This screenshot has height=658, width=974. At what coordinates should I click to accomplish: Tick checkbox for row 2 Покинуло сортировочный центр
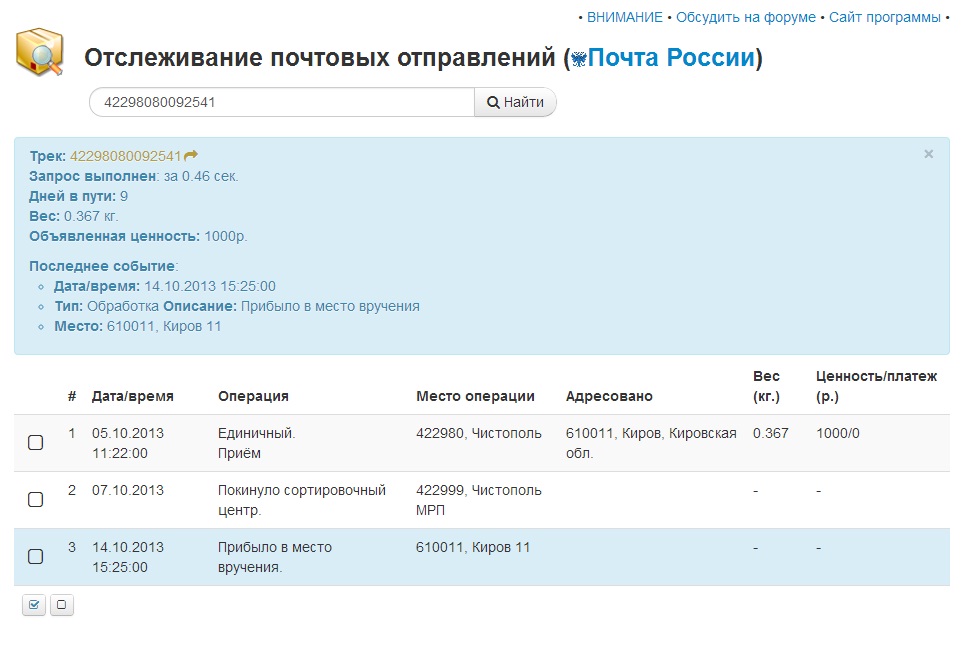35,499
